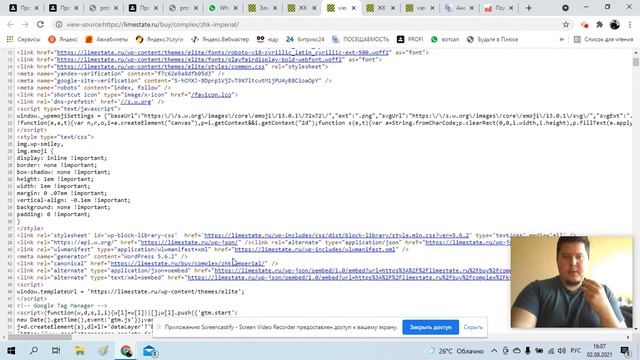Screen dimensions: 640x360
Task: Open File Explorer from the taskbar
Action: point(79,351)
